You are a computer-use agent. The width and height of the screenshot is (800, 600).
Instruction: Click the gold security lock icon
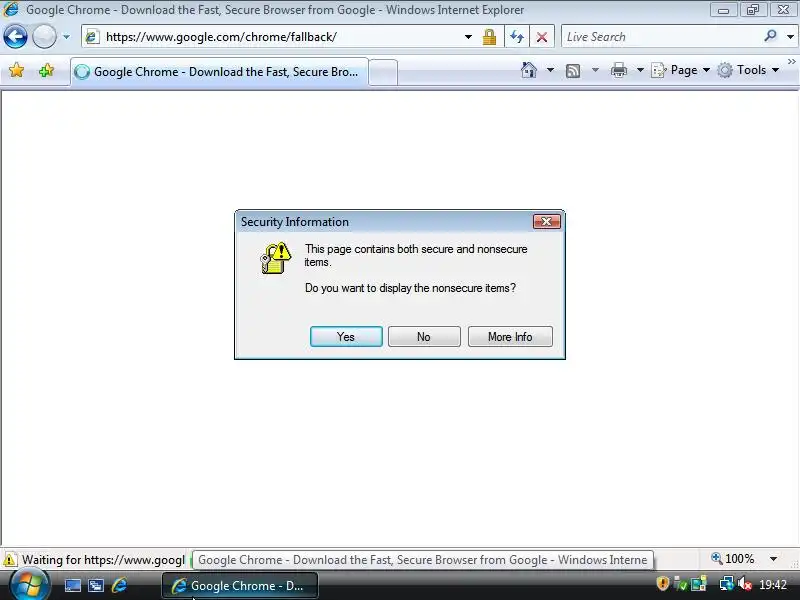pos(489,37)
